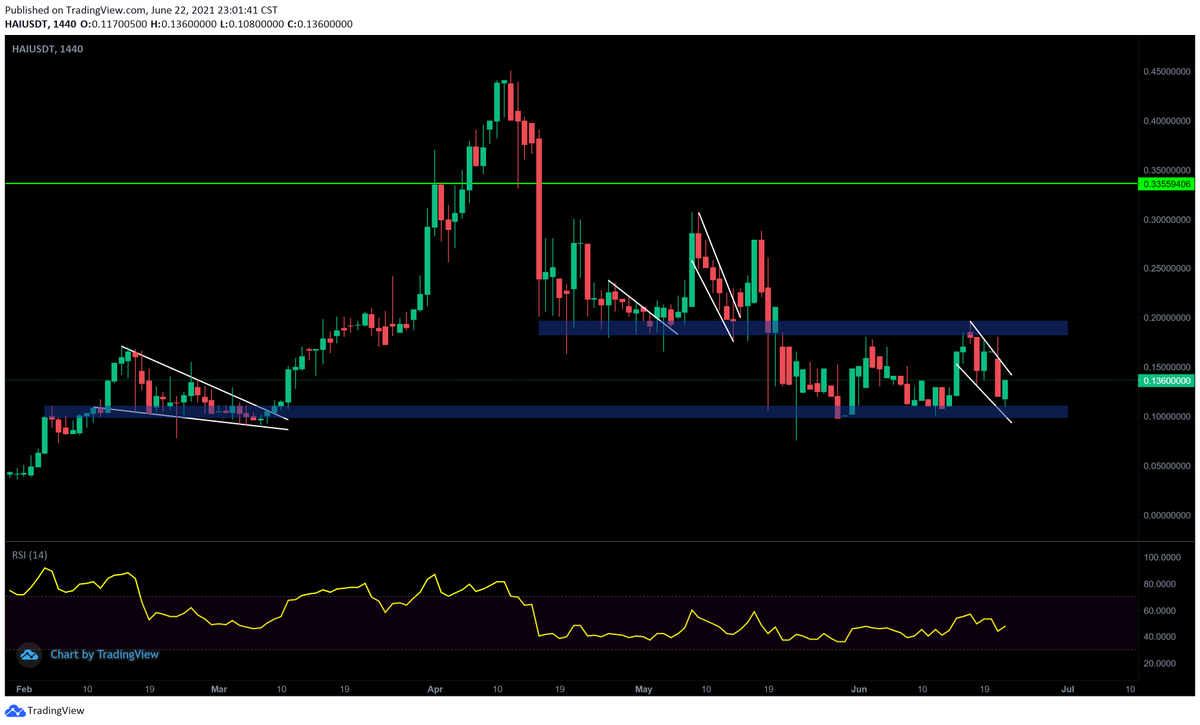Click the 0.20000000 price axis label
This screenshot has height=725, width=1200.
point(1165,318)
